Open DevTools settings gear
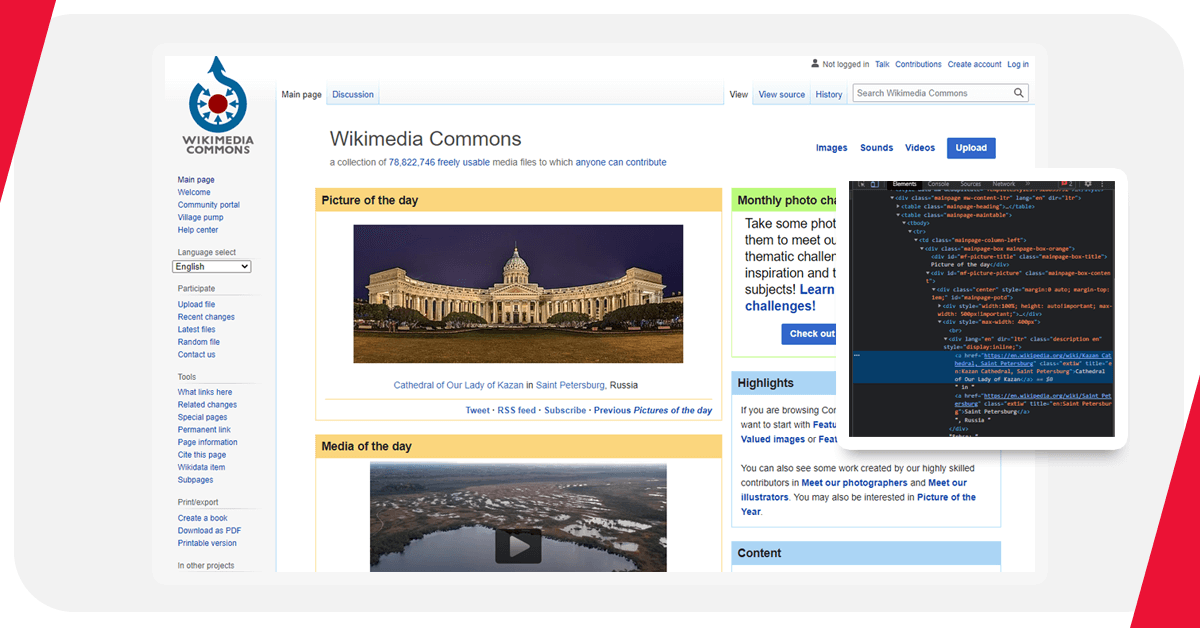The width and height of the screenshot is (1200, 628). pos(1088,184)
